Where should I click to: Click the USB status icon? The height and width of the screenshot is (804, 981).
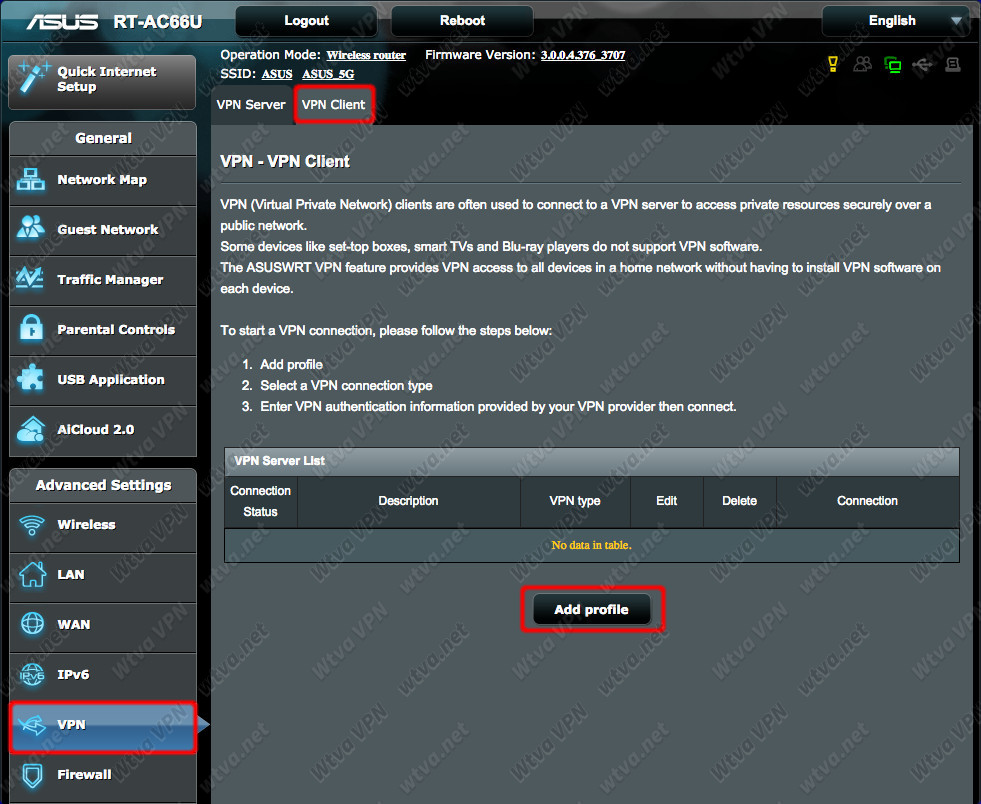click(x=922, y=64)
